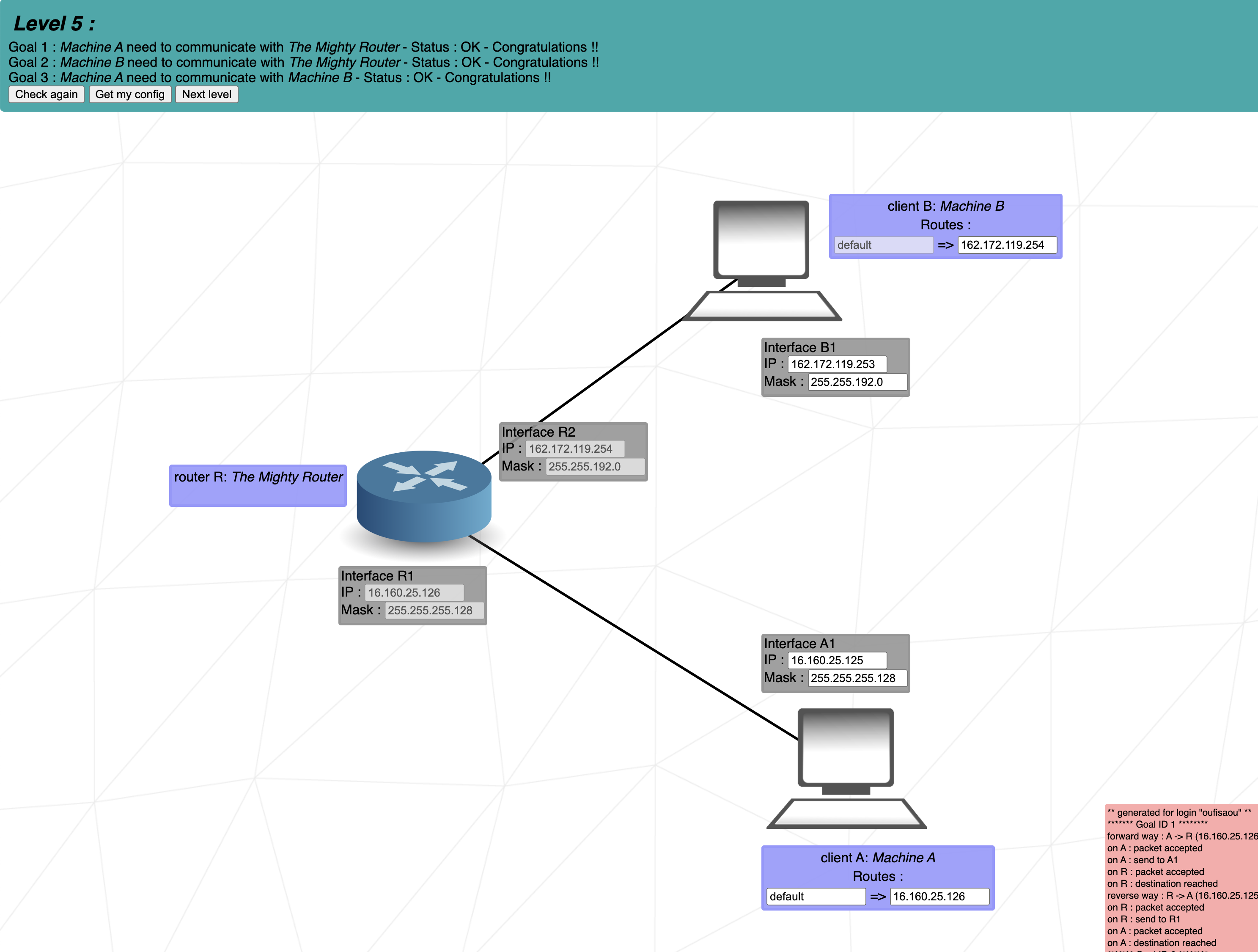Click the Mighty Router icon

(424, 496)
